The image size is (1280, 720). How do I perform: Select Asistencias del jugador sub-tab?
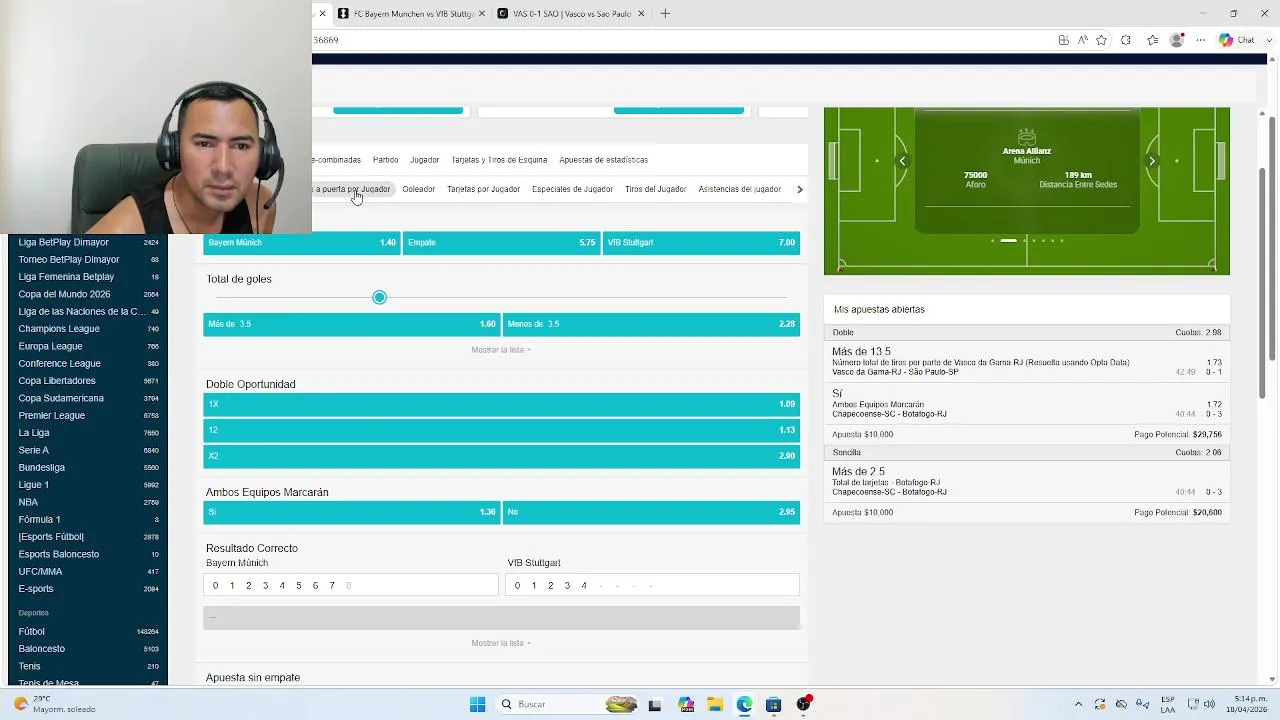[x=739, y=189]
